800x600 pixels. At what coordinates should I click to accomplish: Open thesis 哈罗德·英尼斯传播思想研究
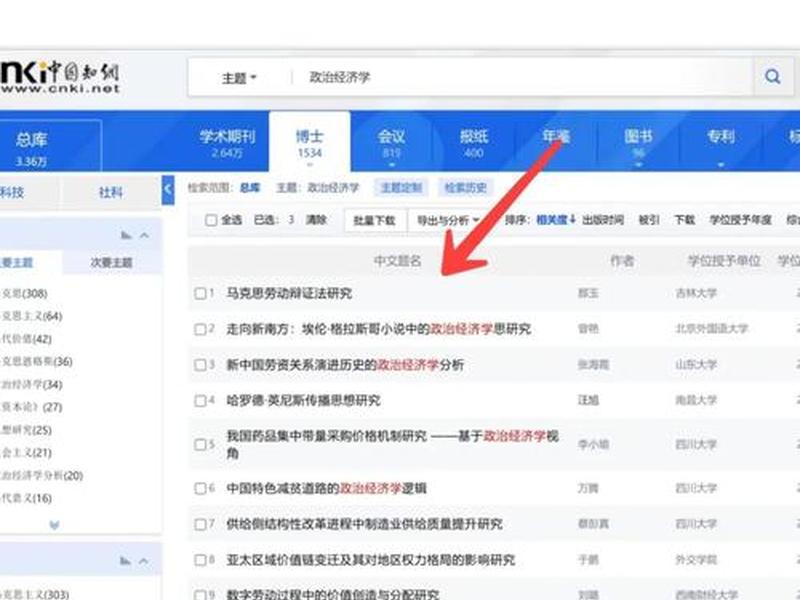304,401
